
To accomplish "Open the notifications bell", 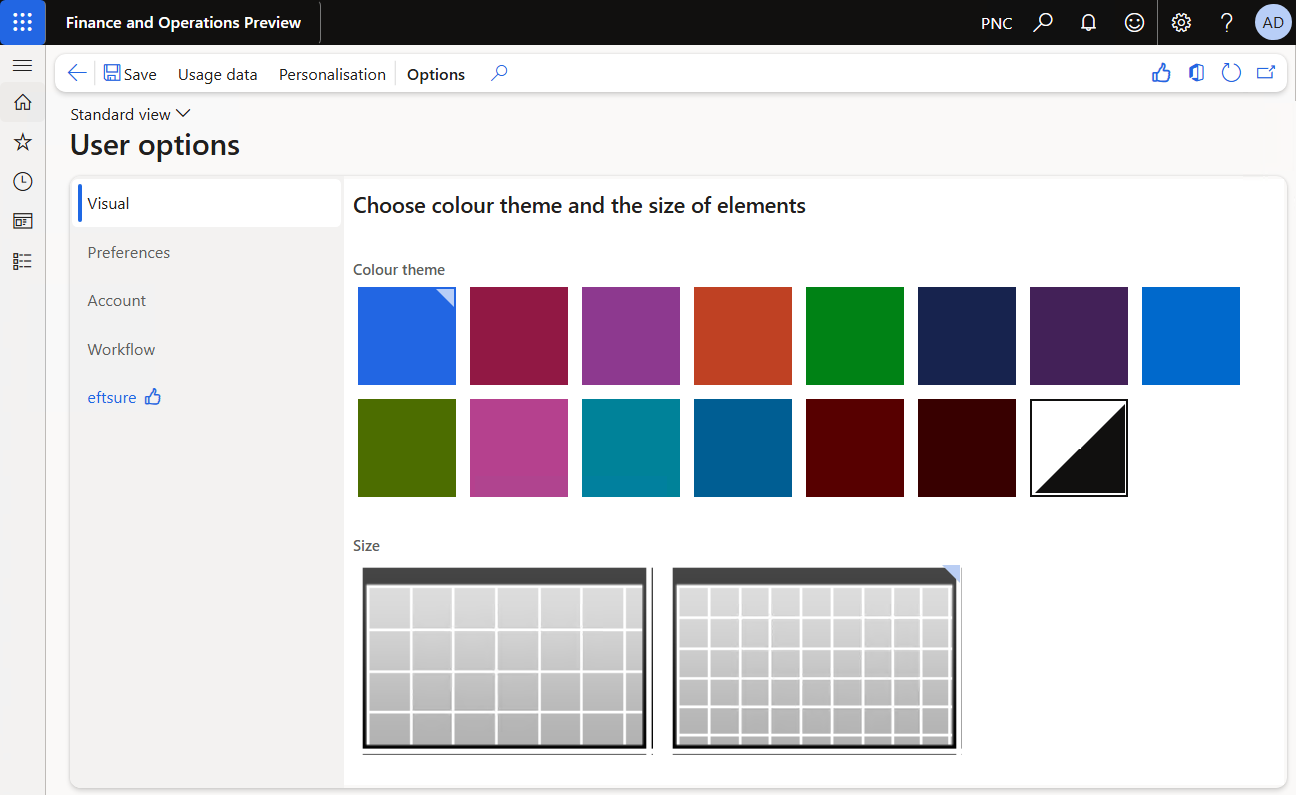I will (1089, 22).
